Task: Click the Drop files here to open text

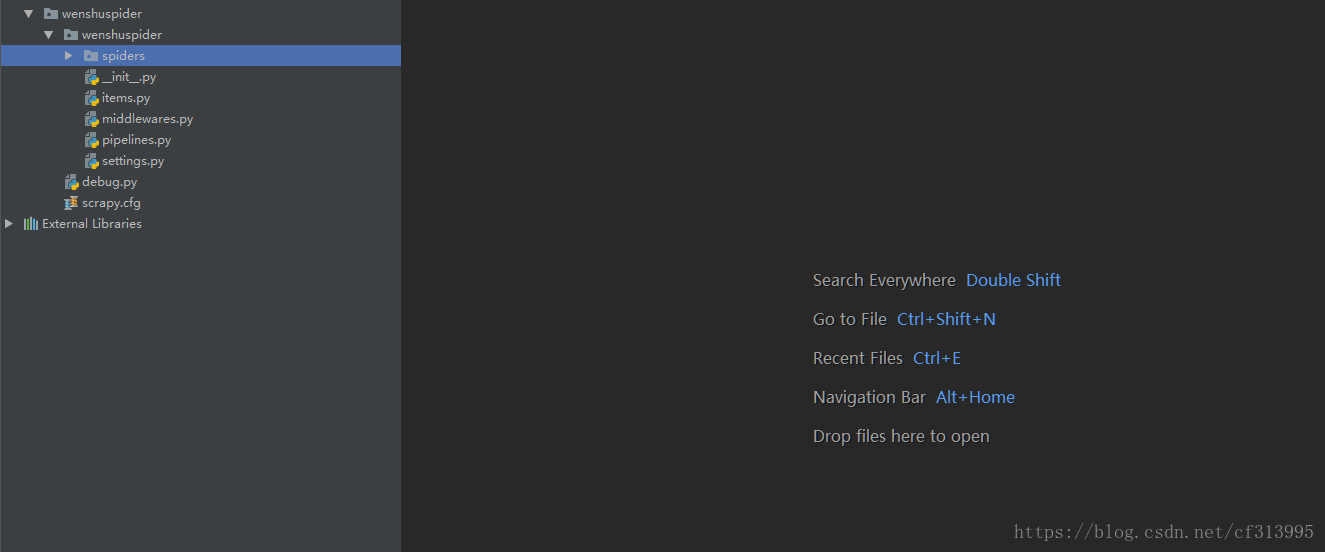Action: click(901, 436)
